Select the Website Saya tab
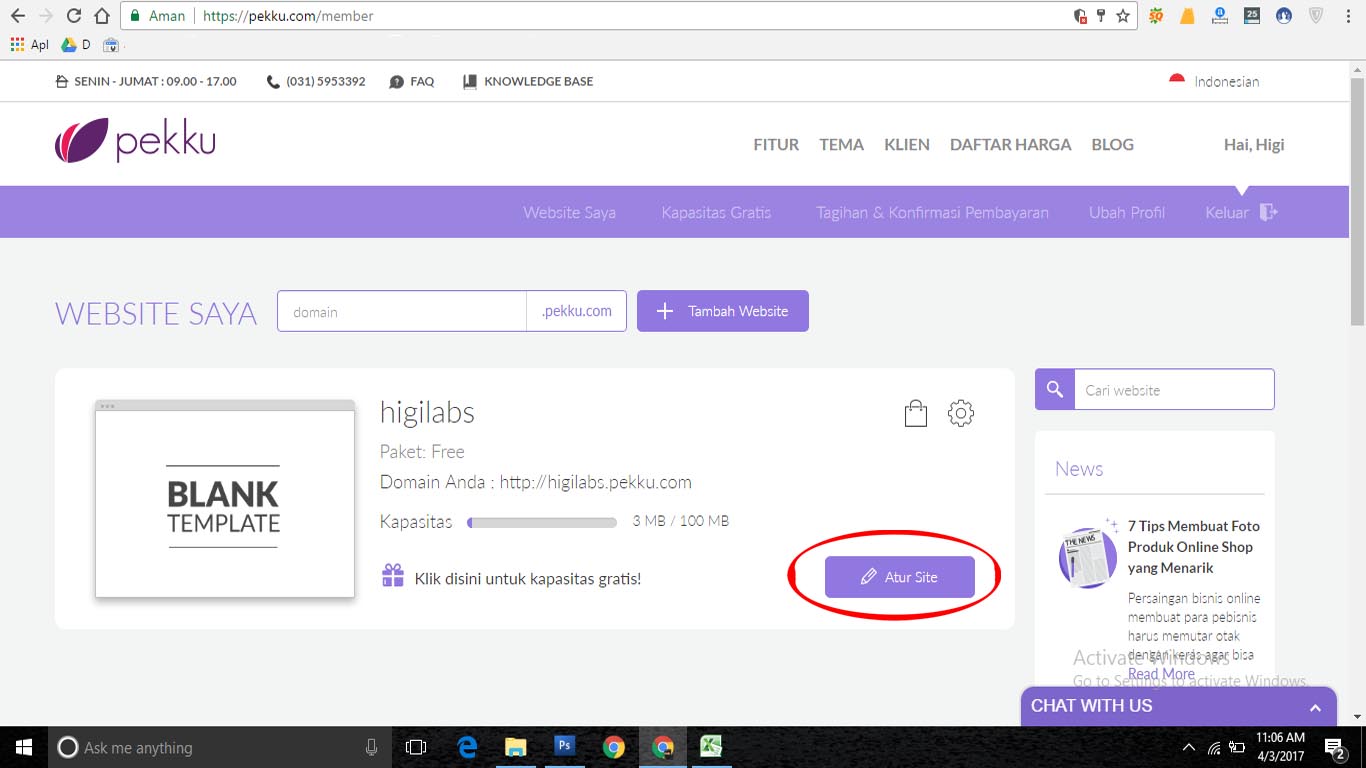The height and width of the screenshot is (768, 1366). [x=569, y=212]
